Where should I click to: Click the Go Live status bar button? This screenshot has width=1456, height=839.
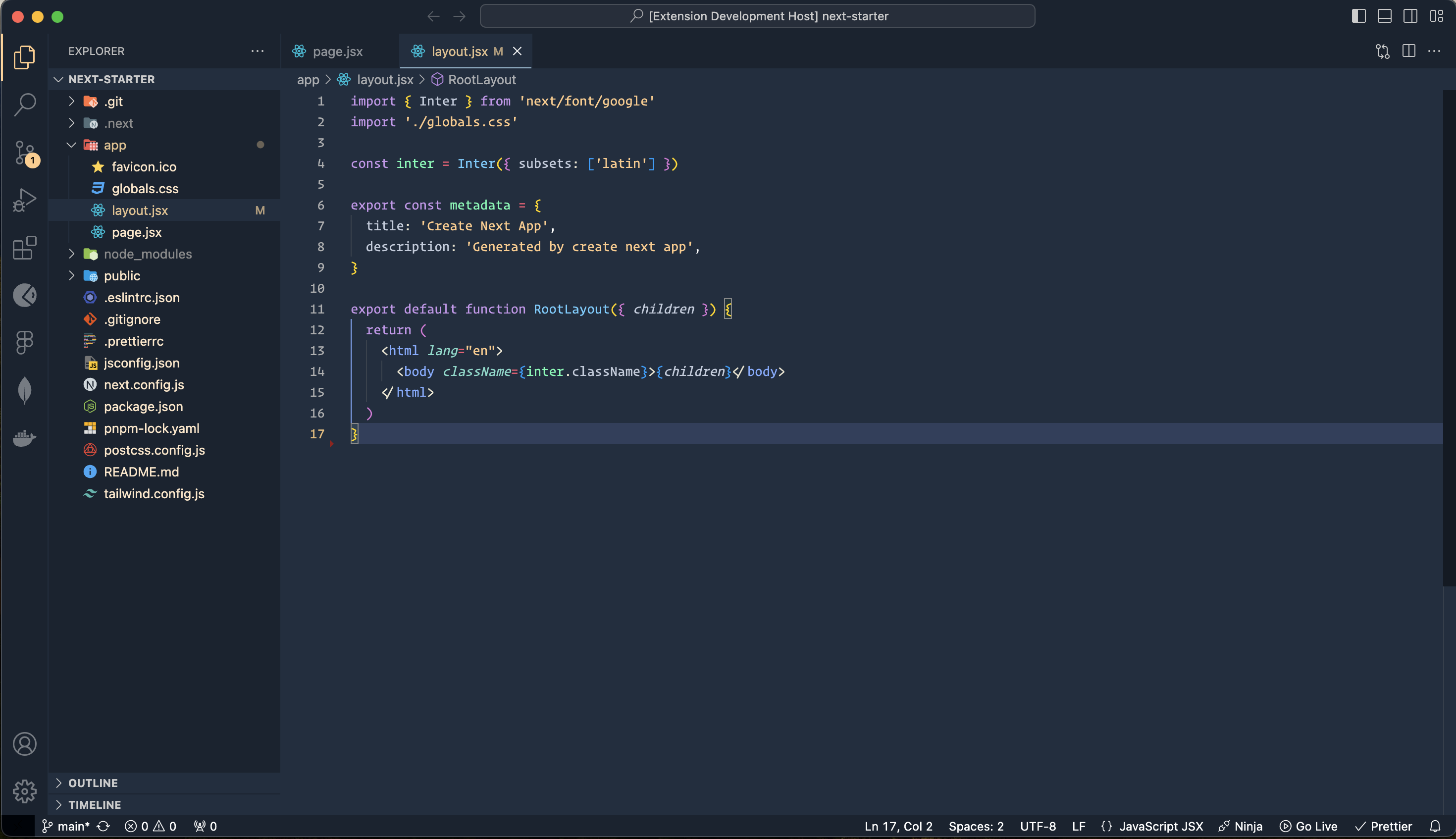[1308, 826]
